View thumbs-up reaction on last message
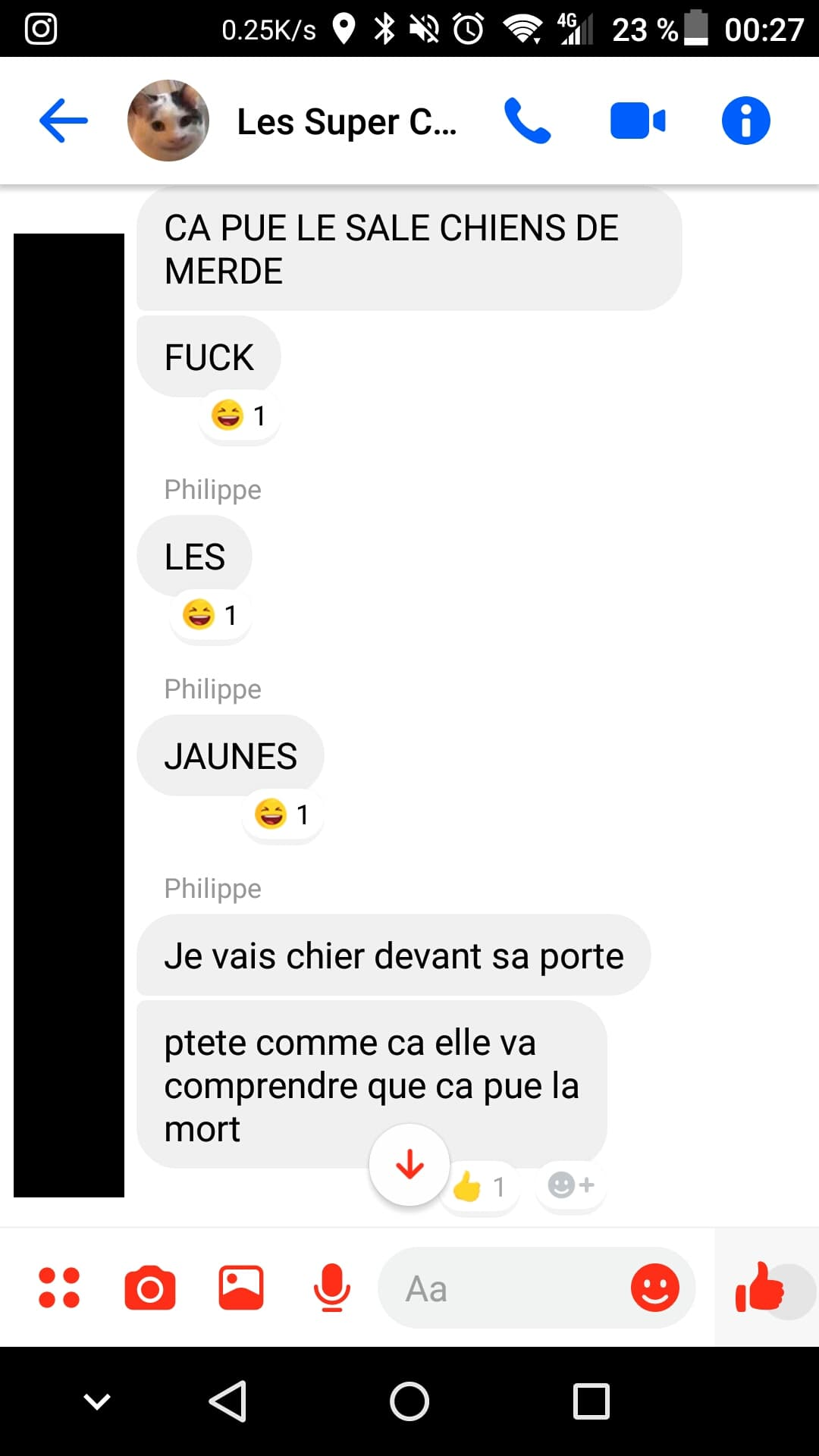This screenshot has width=819, height=1456. pos(480,1186)
